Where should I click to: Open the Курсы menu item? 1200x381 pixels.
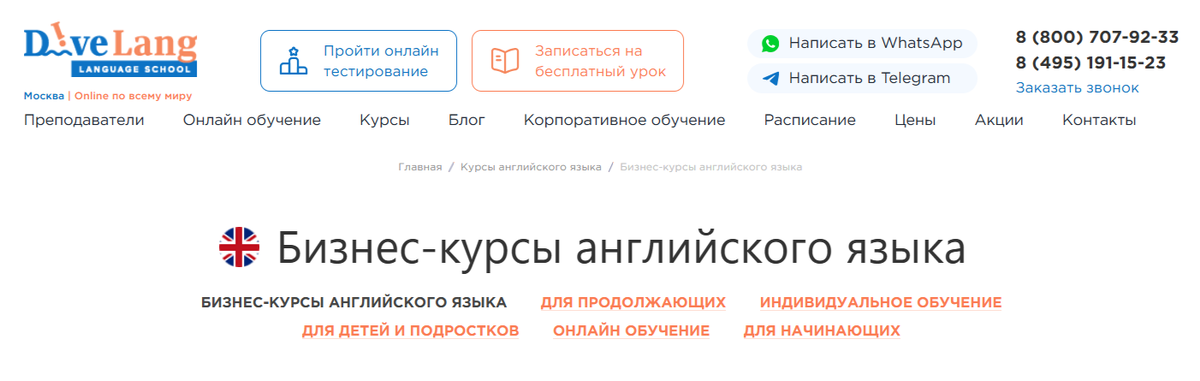tap(385, 120)
